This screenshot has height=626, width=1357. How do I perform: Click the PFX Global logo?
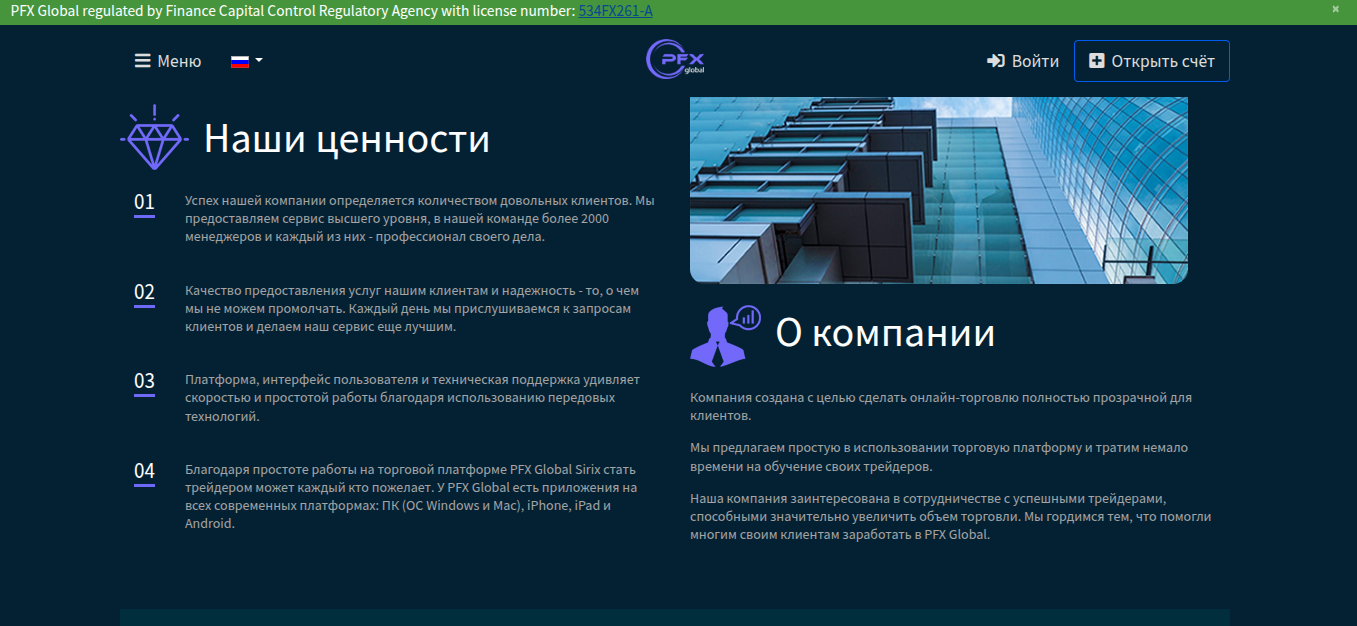tap(674, 60)
